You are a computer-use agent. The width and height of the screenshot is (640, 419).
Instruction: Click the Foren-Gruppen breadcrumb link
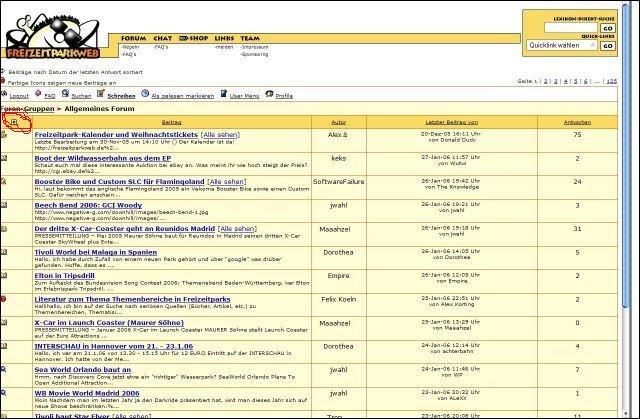(27, 109)
